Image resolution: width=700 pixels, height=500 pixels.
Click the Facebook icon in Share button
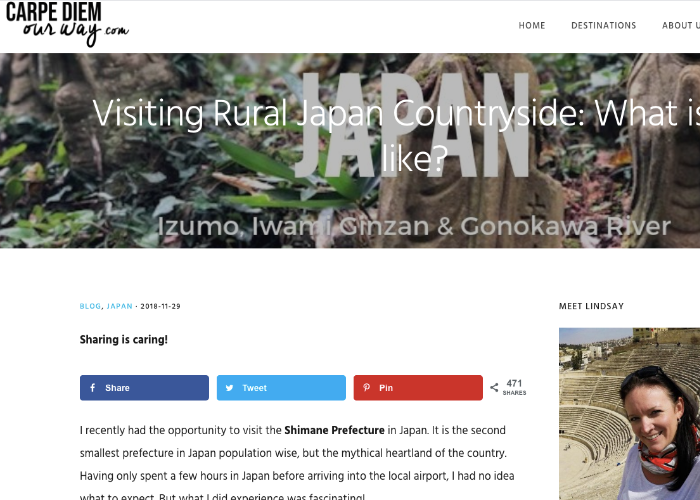pyautogui.click(x=92, y=388)
